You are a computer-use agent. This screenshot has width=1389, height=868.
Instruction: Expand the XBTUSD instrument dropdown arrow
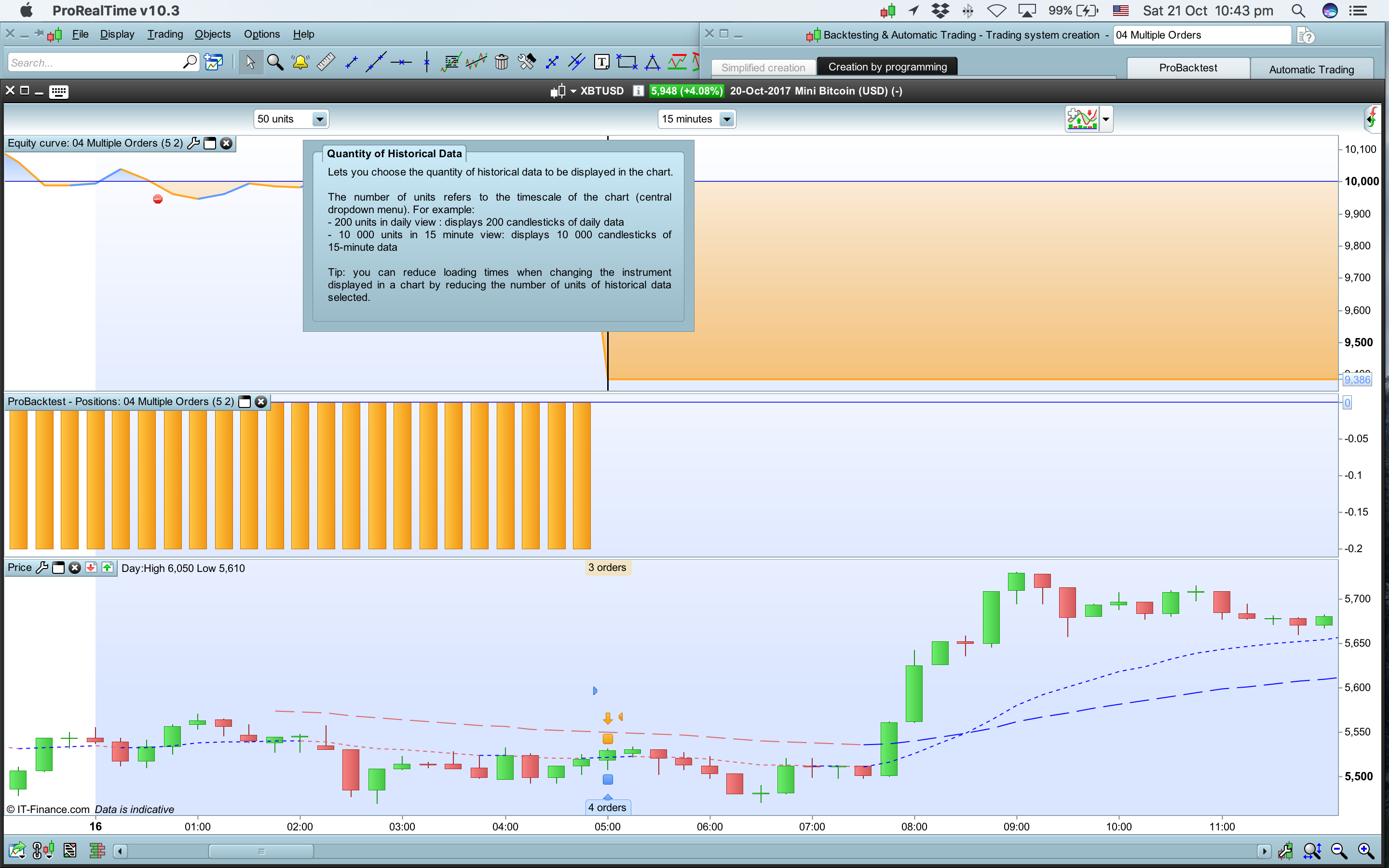(573, 91)
